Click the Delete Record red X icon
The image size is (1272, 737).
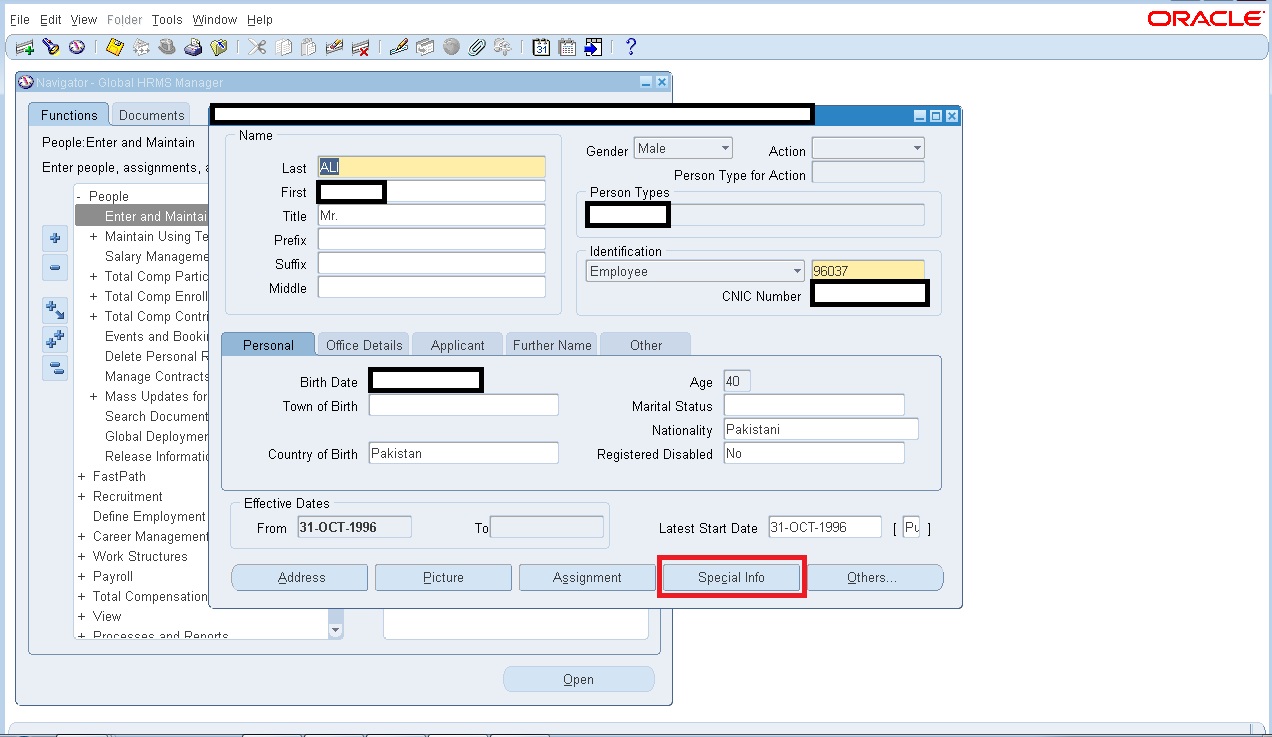tap(361, 47)
